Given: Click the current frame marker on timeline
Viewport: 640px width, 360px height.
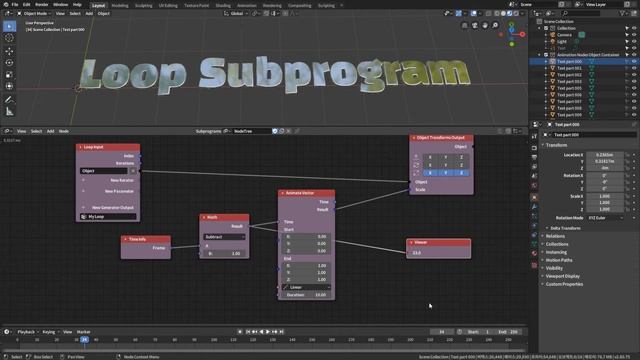Looking at the screenshot, I should click(x=84, y=340).
